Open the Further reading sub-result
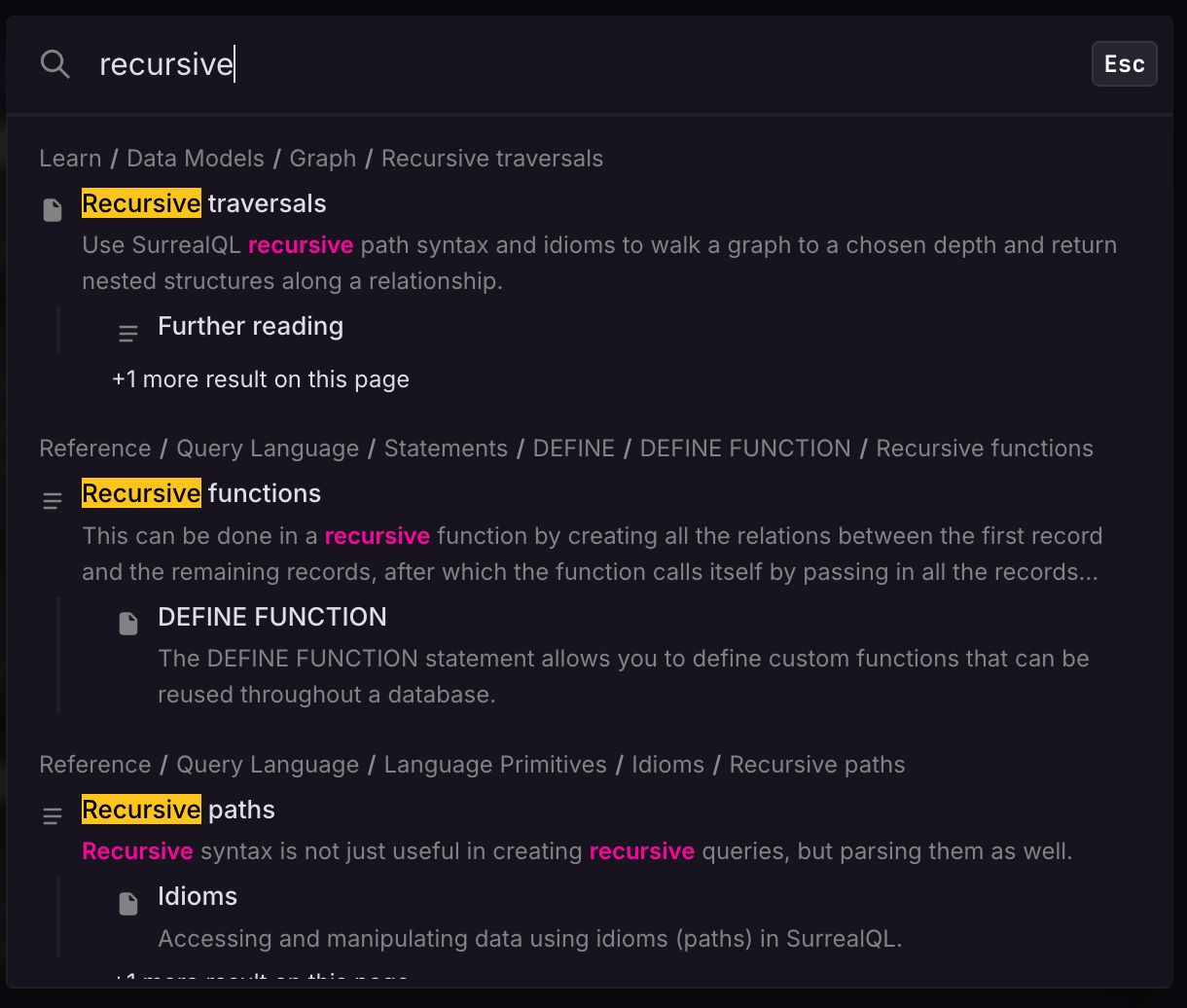The width and height of the screenshot is (1187, 1008). pyautogui.click(x=250, y=326)
